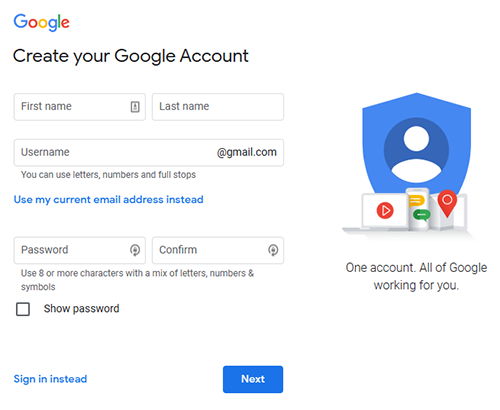Viewport: 500px width, 410px height.
Task: Focus the First name field
Action: [80, 107]
